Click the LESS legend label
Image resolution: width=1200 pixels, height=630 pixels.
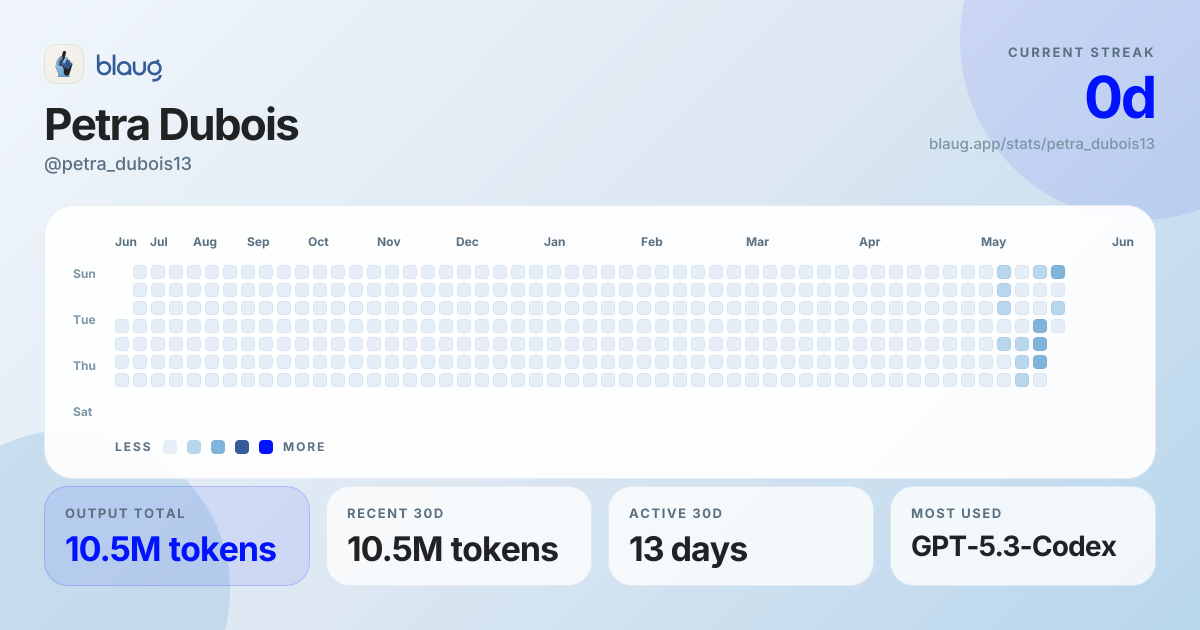133,447
